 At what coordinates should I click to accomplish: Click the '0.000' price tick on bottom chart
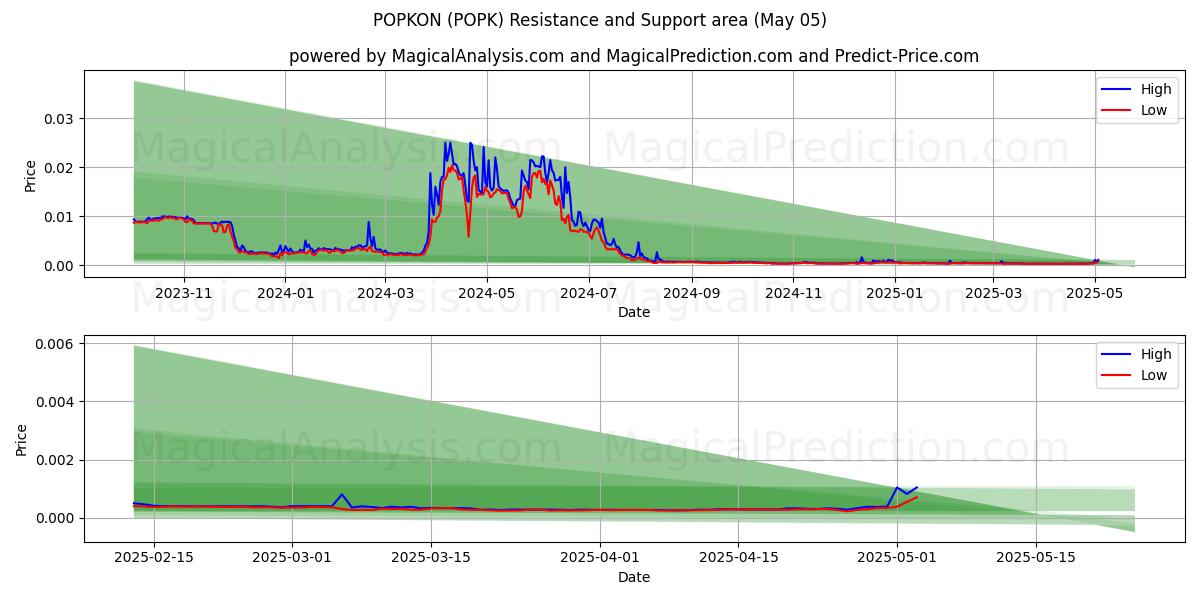(57, 518)
